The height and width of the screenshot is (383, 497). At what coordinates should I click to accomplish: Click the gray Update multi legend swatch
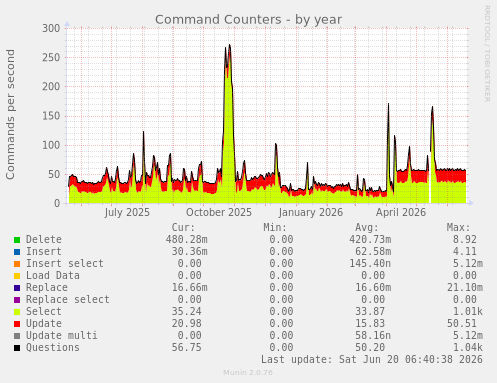point(17,336)
